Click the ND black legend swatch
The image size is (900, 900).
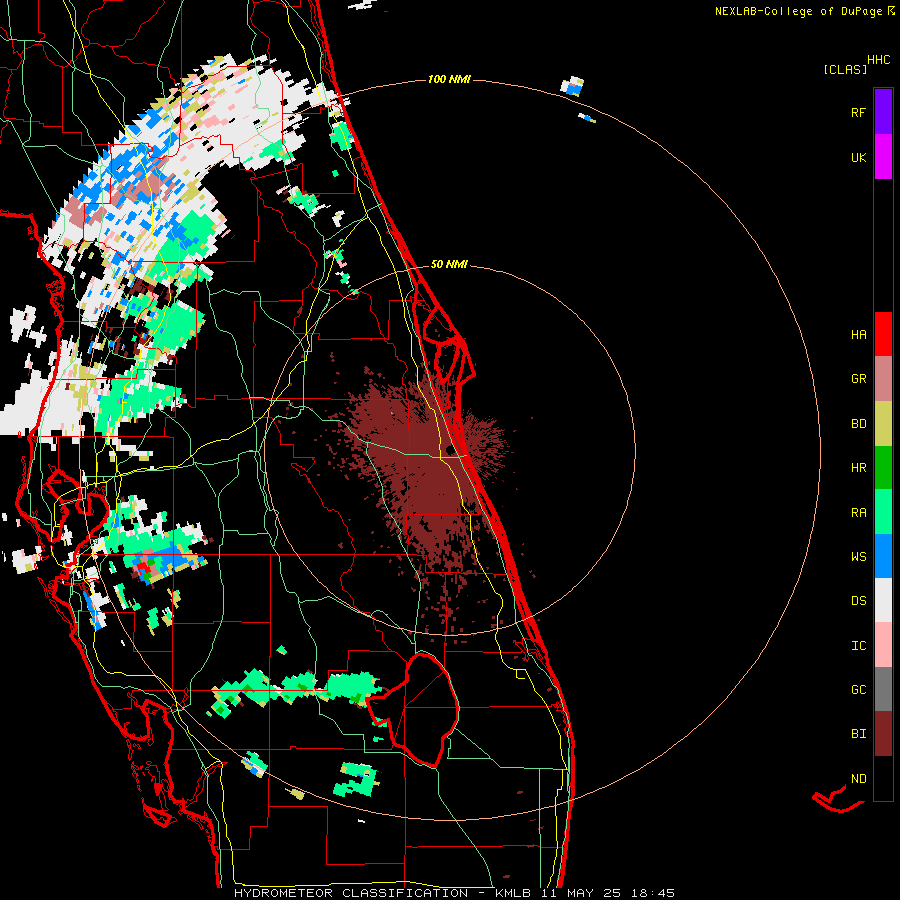[883, 778]
